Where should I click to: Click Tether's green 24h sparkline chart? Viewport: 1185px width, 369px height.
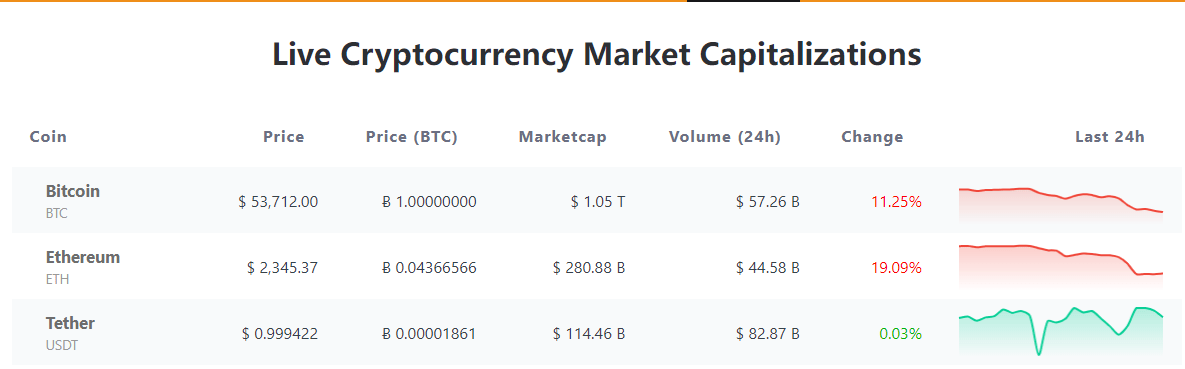tap(1060, 331)
